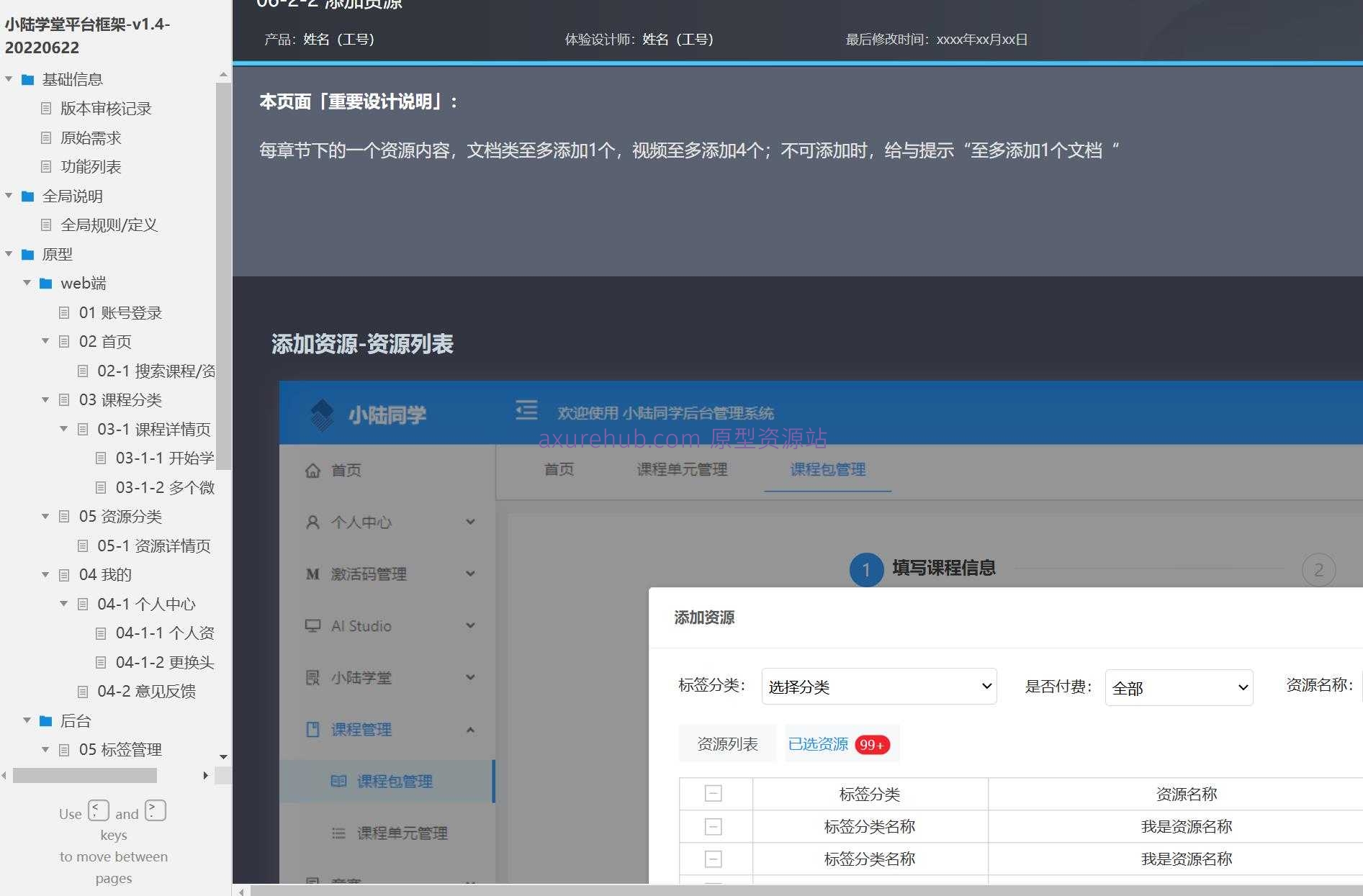This screenshot has width=1363, height=896.
Task: Click the 课程单元管理 list icon
Action: click(x=338, y=833)
